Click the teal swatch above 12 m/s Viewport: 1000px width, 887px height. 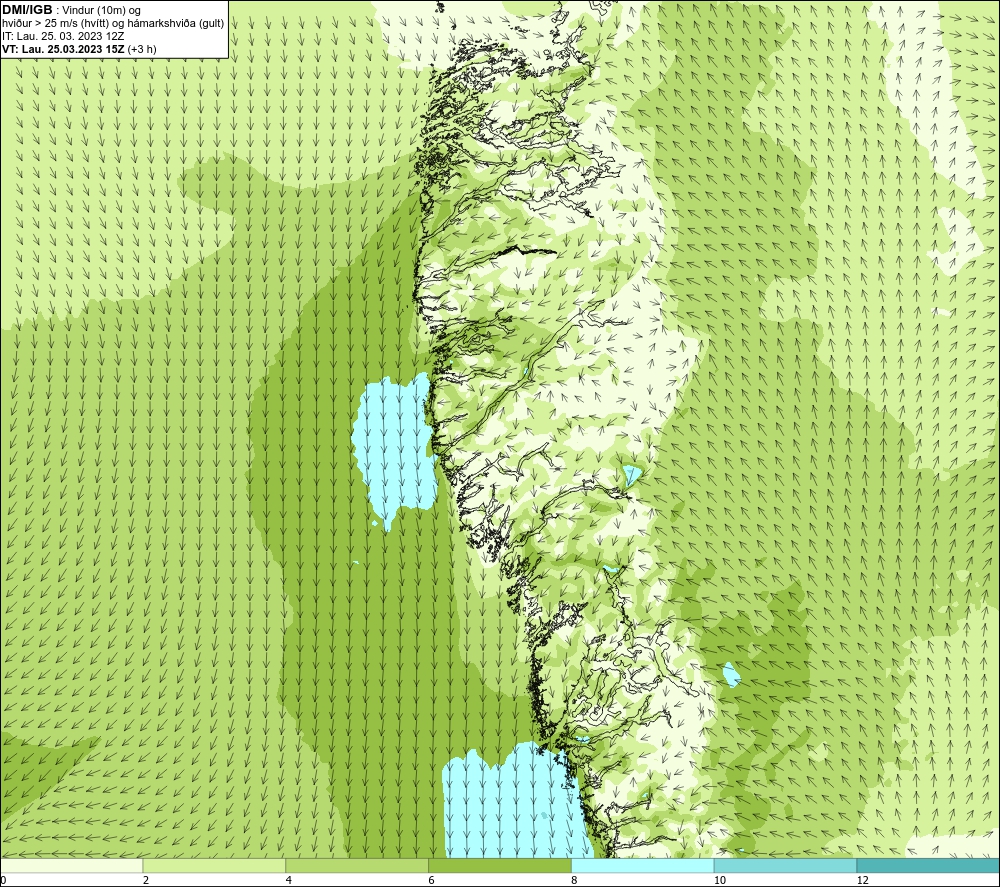pyautogui.click(x=928, y=865)
